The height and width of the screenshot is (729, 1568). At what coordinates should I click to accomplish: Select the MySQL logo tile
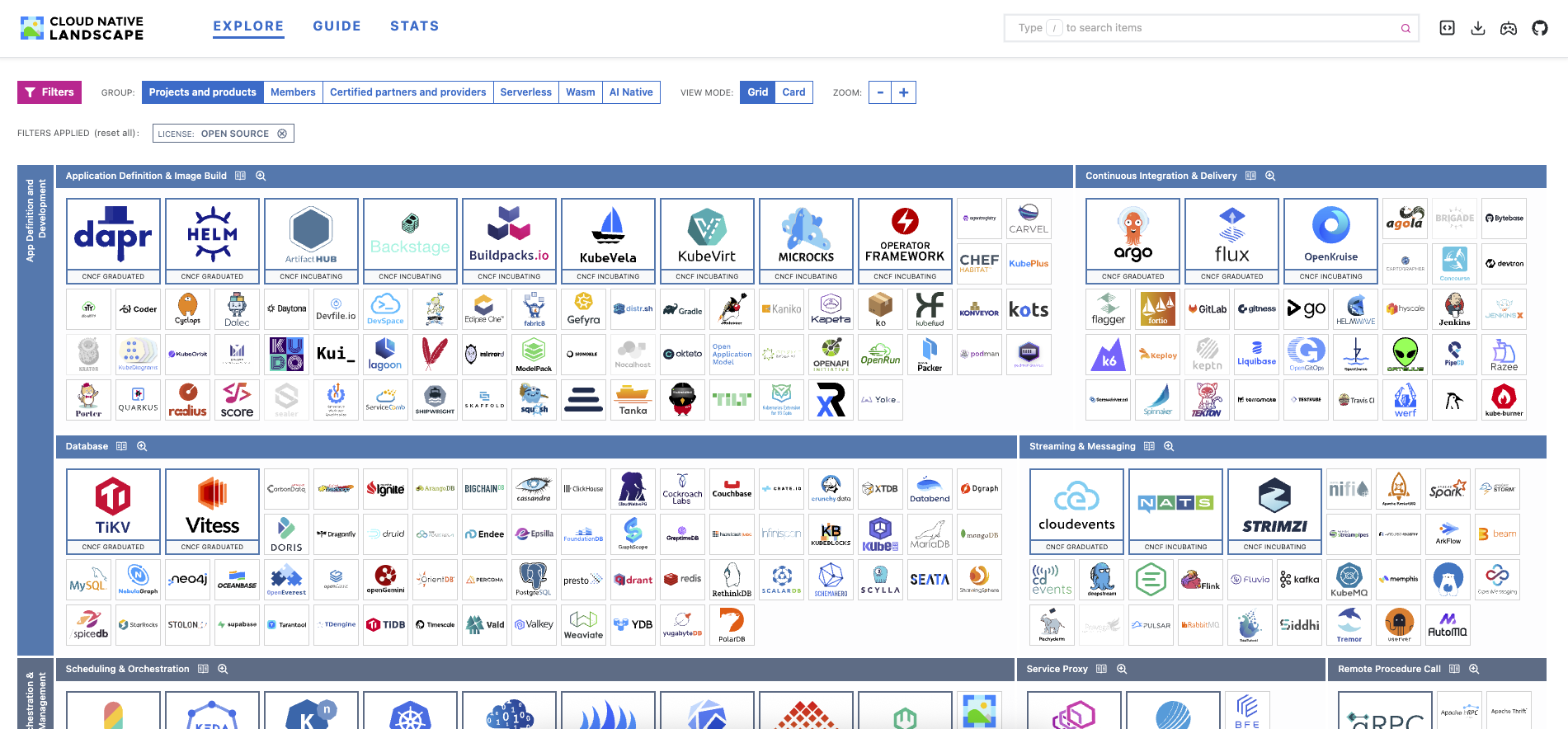88,580
